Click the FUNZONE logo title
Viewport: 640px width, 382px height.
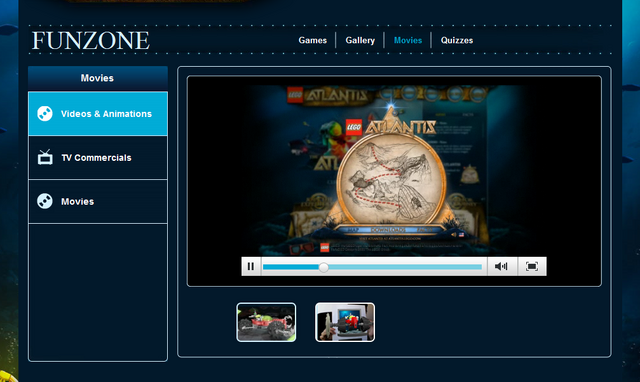[x=91, y=40]
